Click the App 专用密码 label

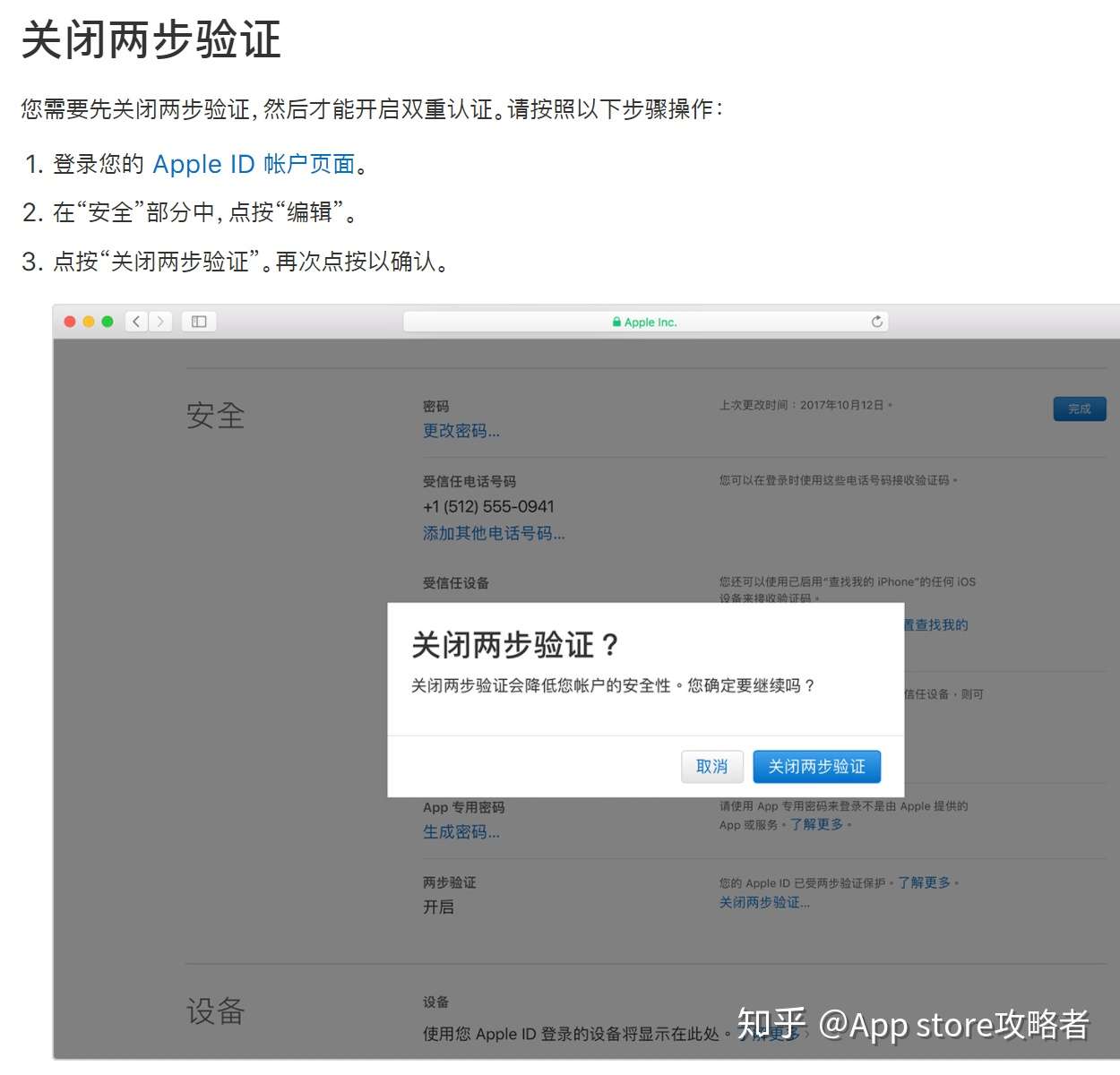464,807
